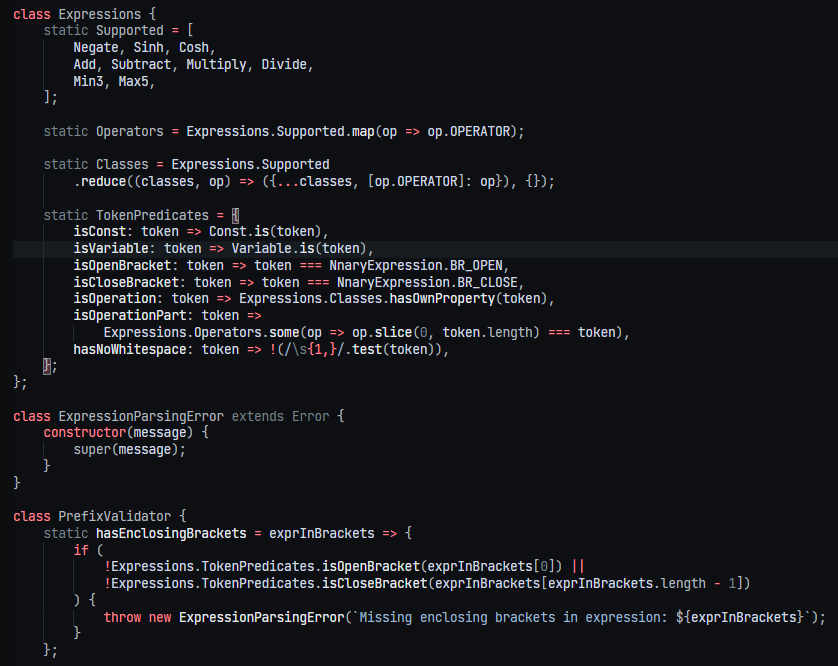Click Multiply in the Supported array
838x666 pixels.
point(216,65)
